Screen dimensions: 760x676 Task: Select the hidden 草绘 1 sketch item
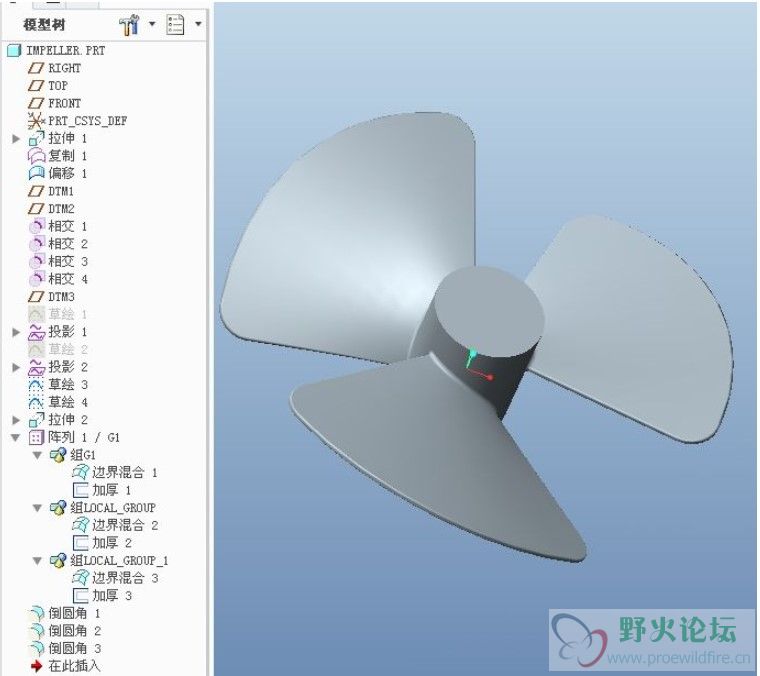pos(58,314)
